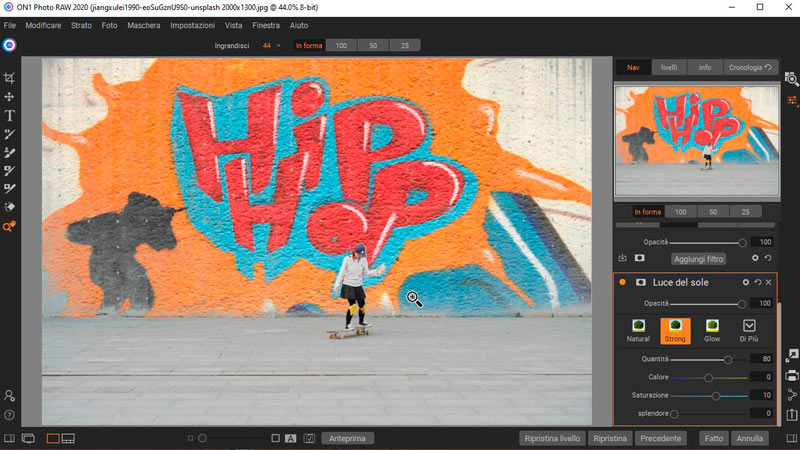The height and width of the screenshot is (450, 800).
Task: Click the Fatto button
Action: point(713,438)
